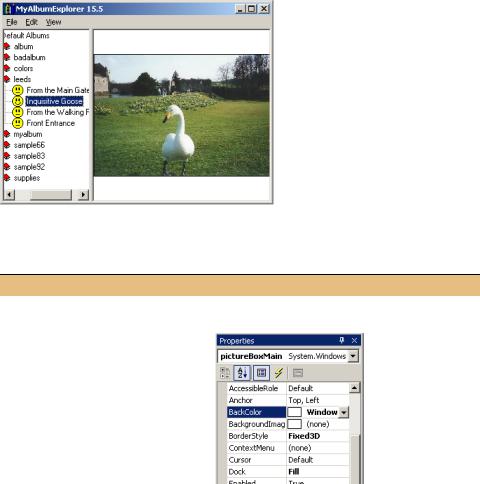Click the Property Pages toolbar icon
Screen dimensions: 480x484
pyautogui.click(x=298, y=373)
